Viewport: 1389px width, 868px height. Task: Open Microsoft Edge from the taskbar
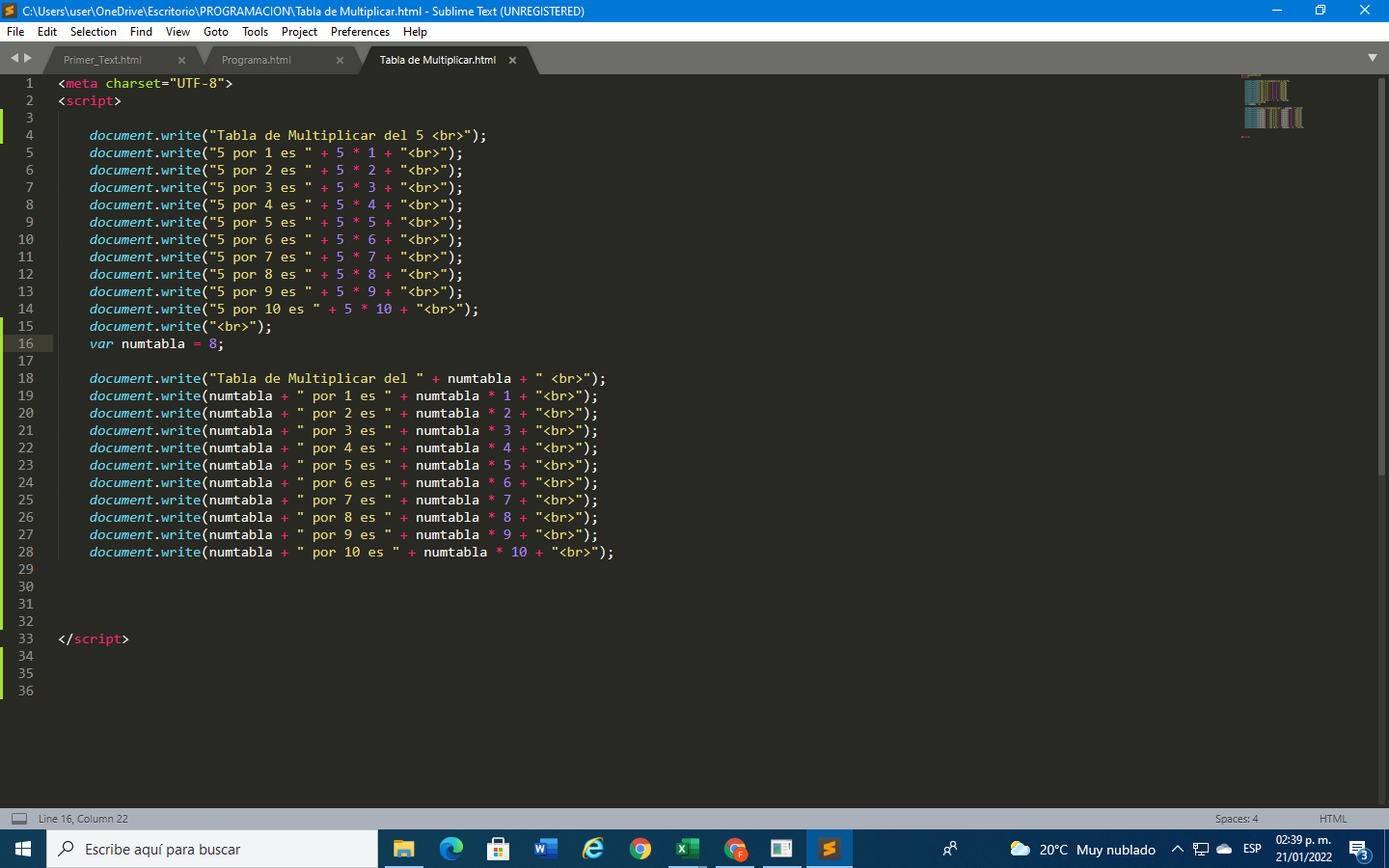[x=450, y=849]
